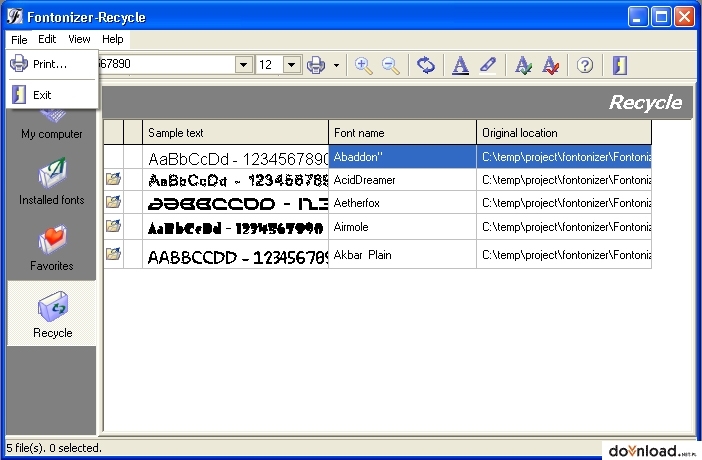Viewport: 702px width, 460px height.
Task: Open the File menu
Action: [19, 39]
